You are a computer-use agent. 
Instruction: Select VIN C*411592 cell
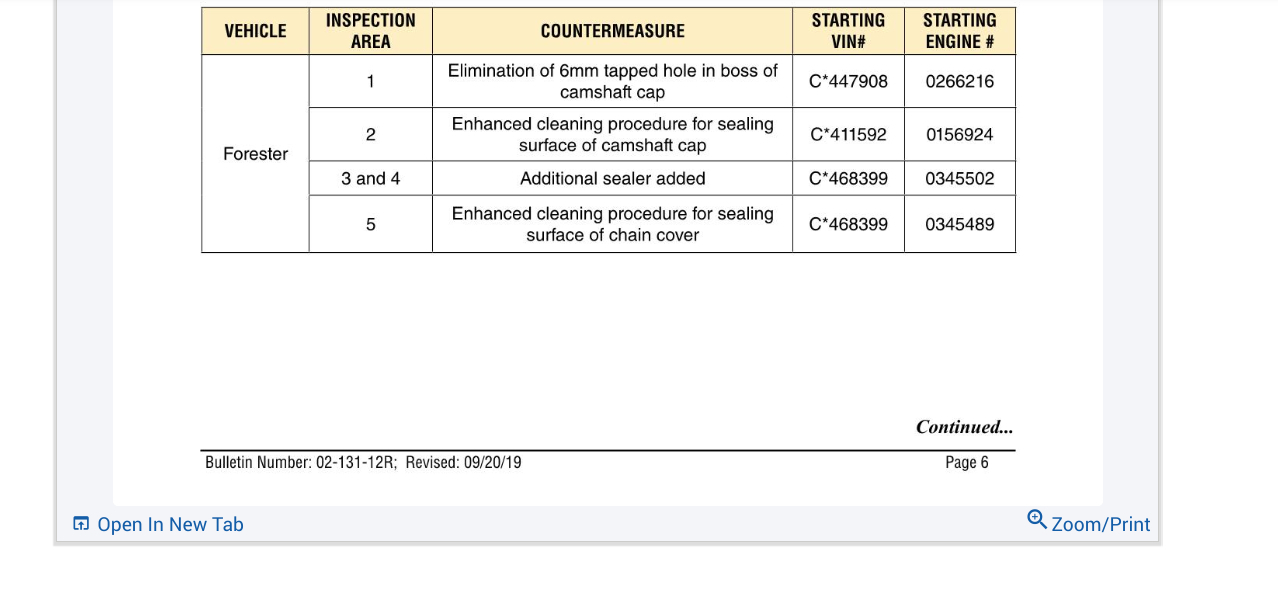coord(848,134)
